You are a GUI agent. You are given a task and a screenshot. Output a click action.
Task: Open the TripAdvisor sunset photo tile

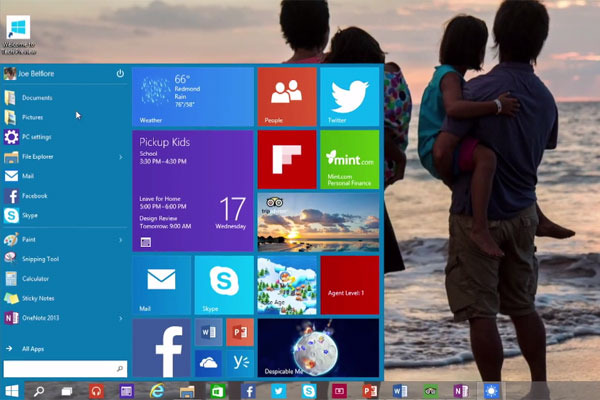click(318, 222)
